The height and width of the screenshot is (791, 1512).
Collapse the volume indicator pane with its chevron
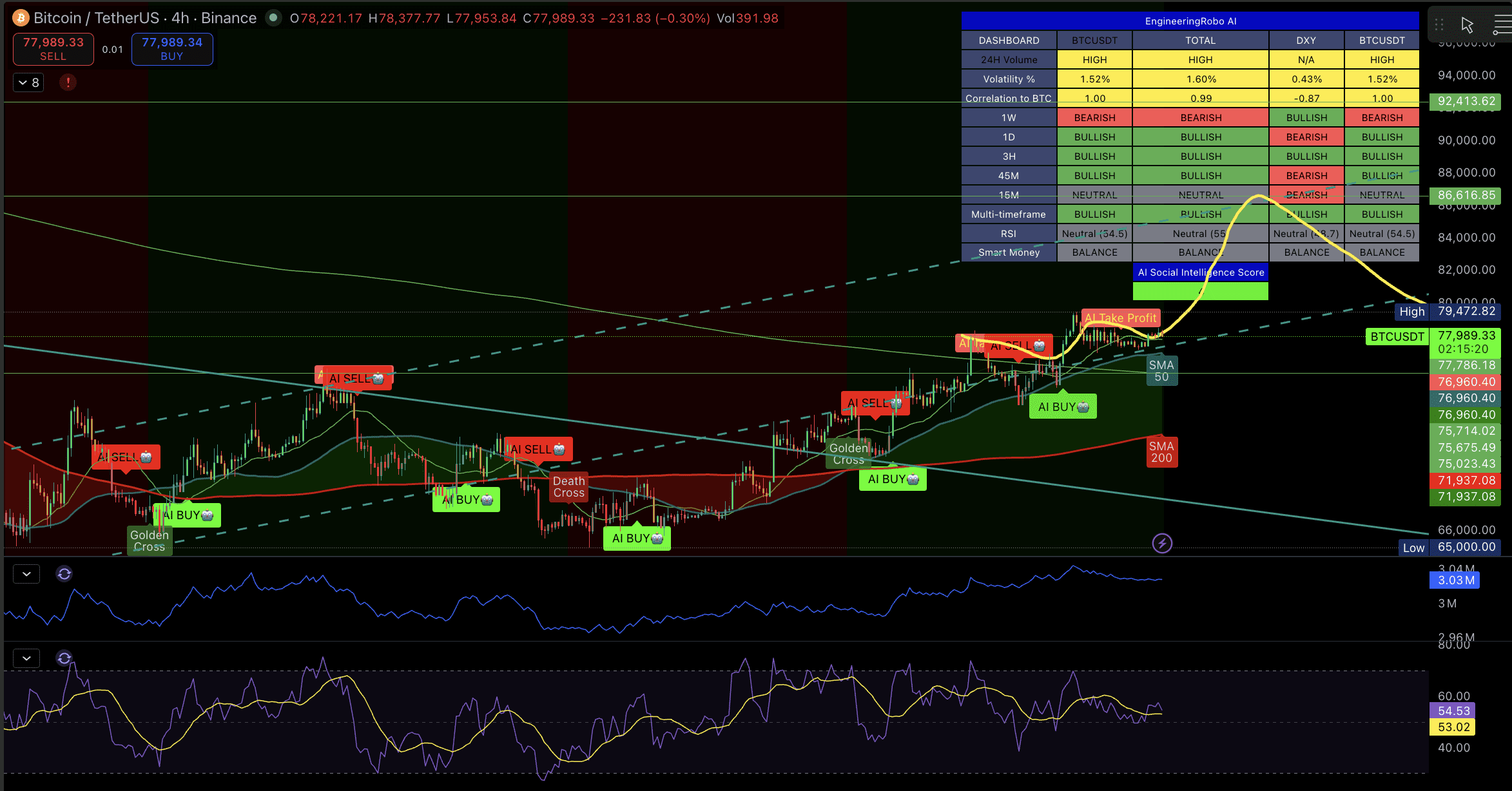(26, 573)
